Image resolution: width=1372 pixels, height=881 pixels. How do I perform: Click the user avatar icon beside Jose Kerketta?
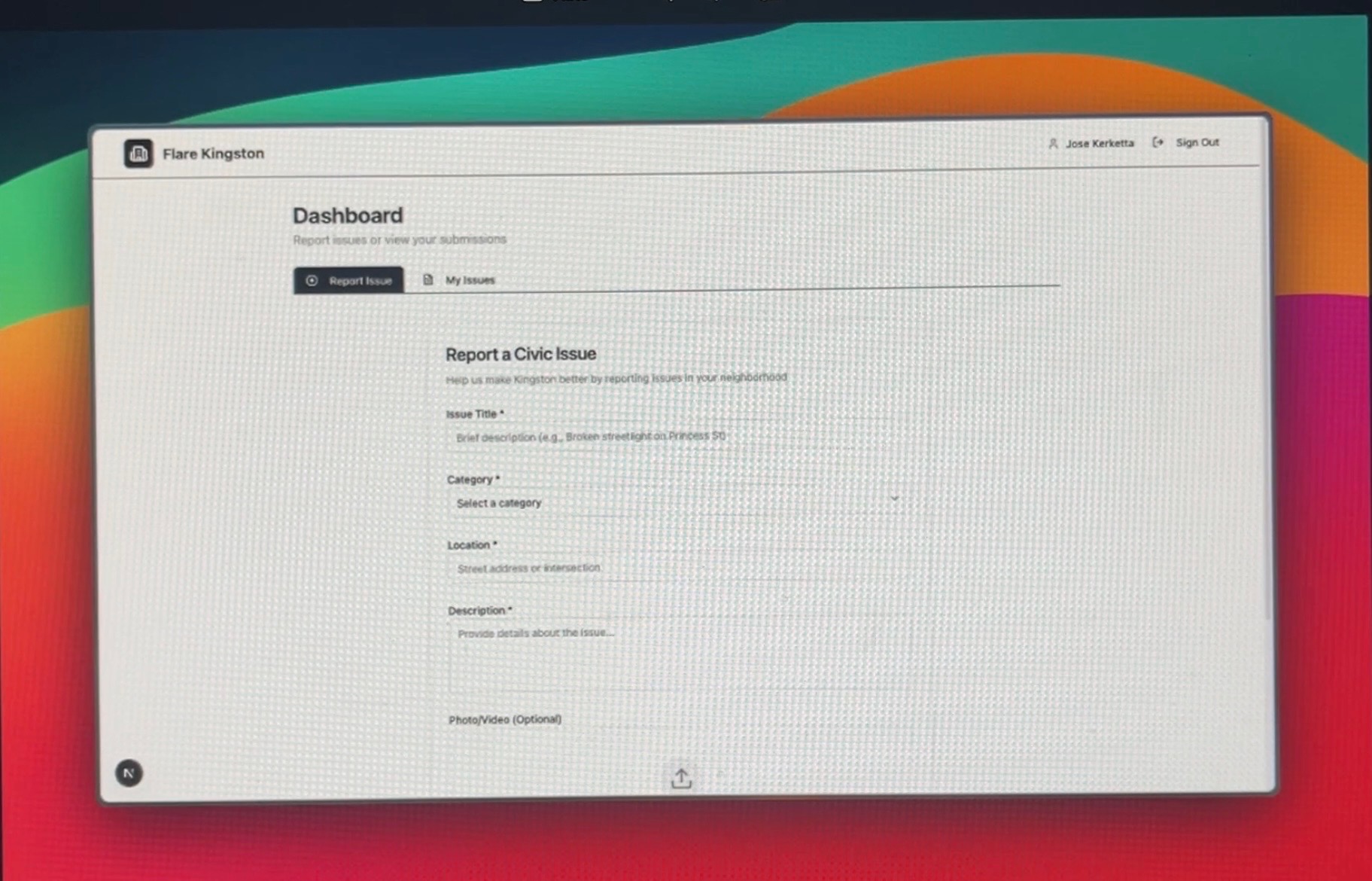point(1053,143)
